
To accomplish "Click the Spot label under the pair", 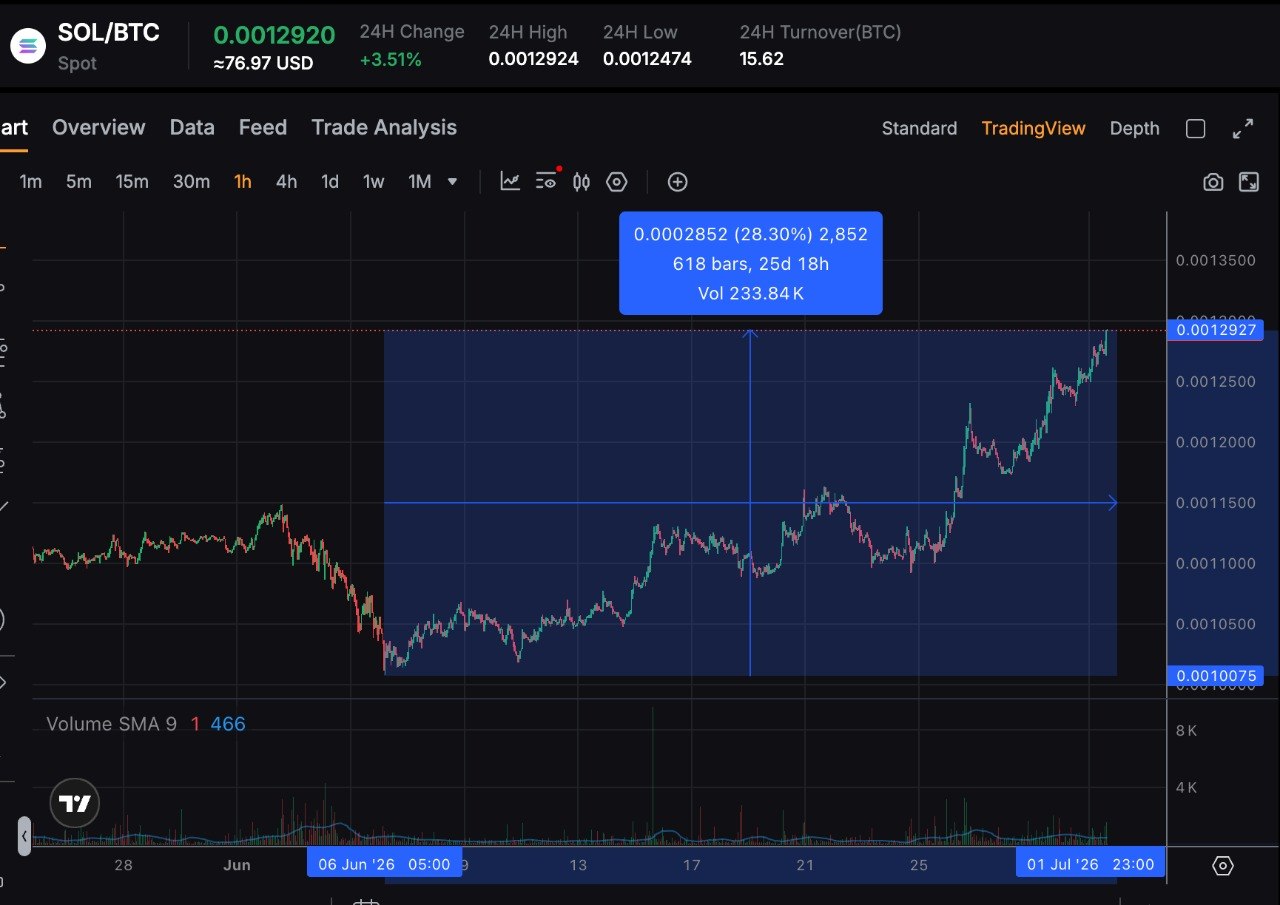I will tap(77, 63).
